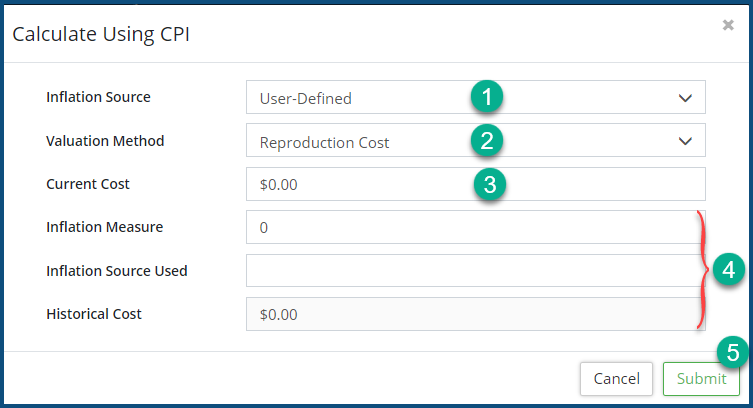Close the Calculate Using CPI dialog
The image size is (753, 408).
coord(728,26)
